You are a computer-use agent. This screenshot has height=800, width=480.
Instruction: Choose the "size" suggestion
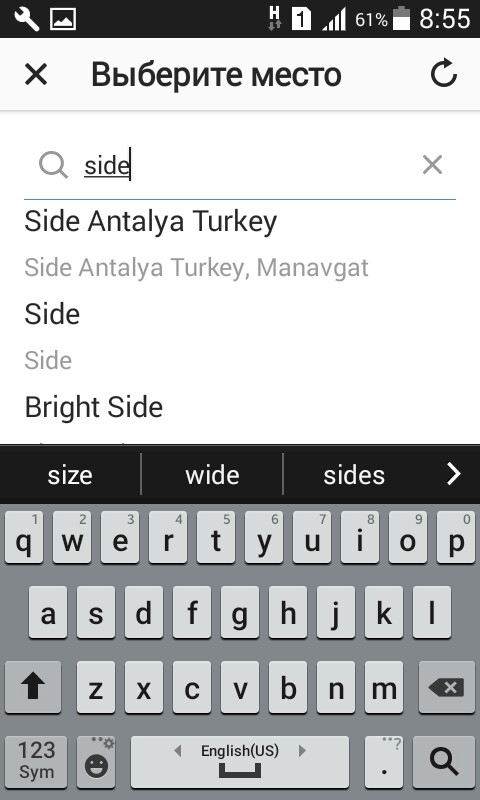[70, 475]
